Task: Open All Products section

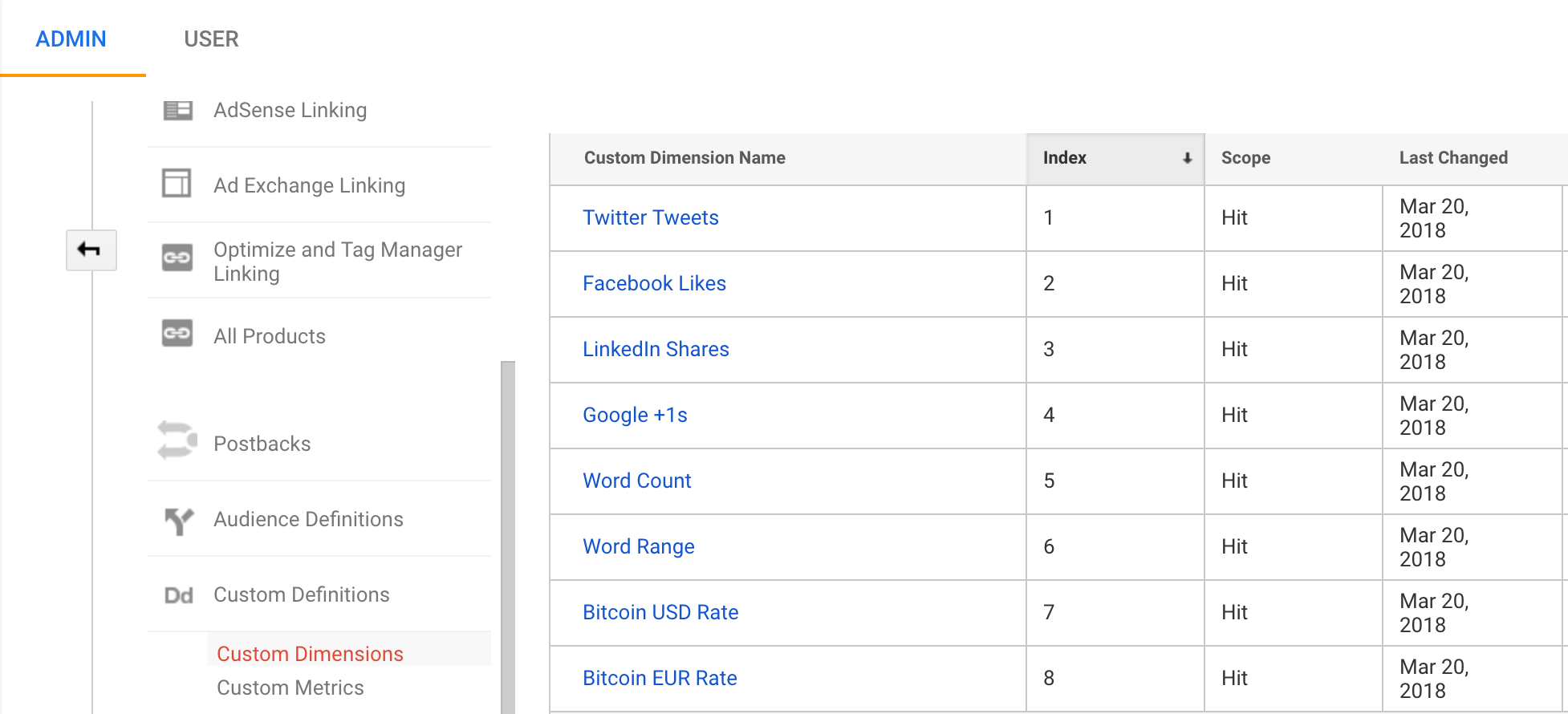Action: click(x=270, y=336)
